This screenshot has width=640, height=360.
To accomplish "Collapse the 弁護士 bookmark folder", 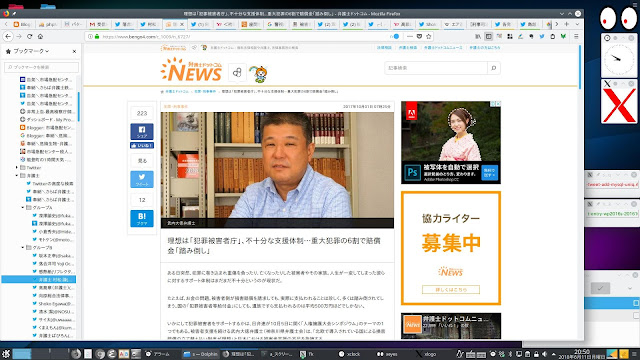I will coord(17,176).
